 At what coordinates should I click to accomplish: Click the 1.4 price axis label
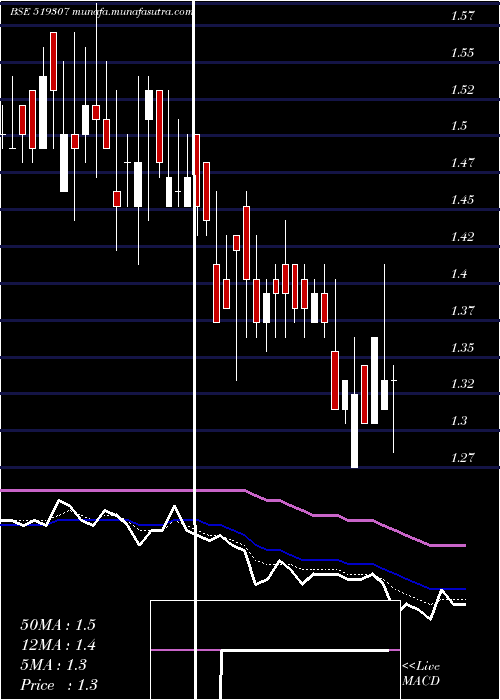[458, 273]
